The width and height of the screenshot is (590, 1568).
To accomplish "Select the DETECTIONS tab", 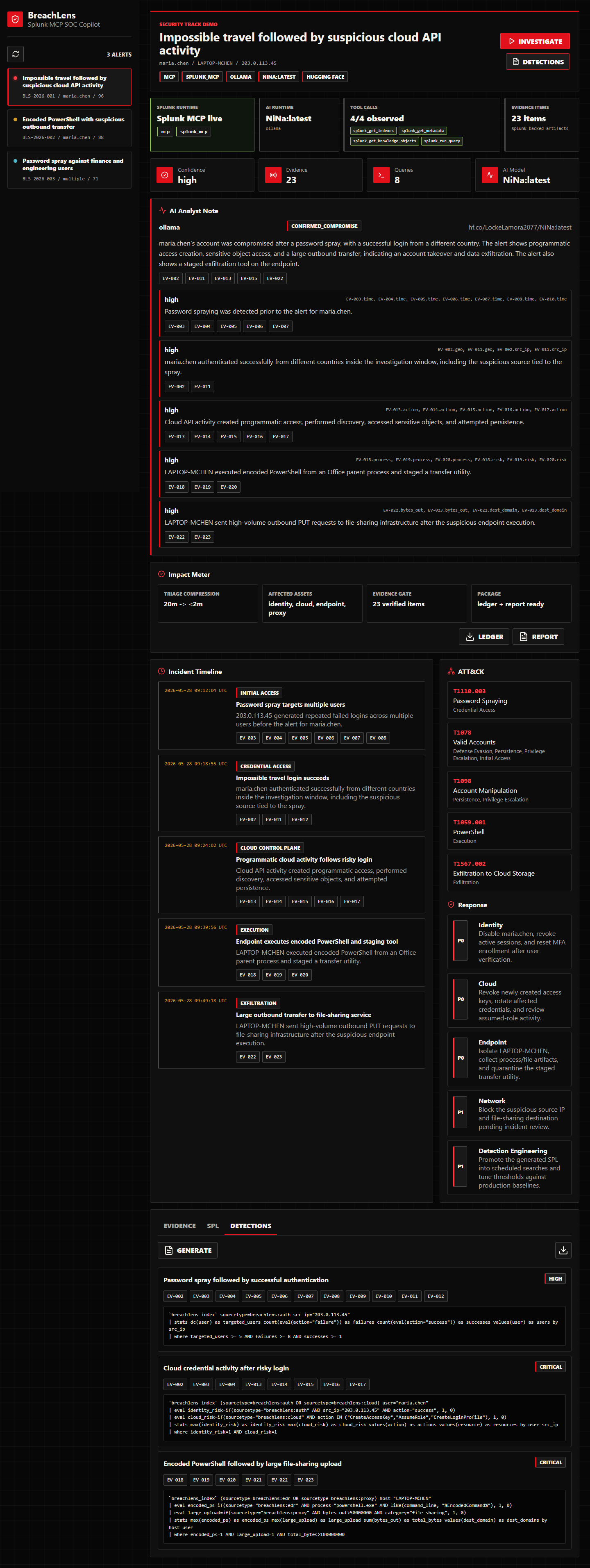I will tap(251, 1226).
